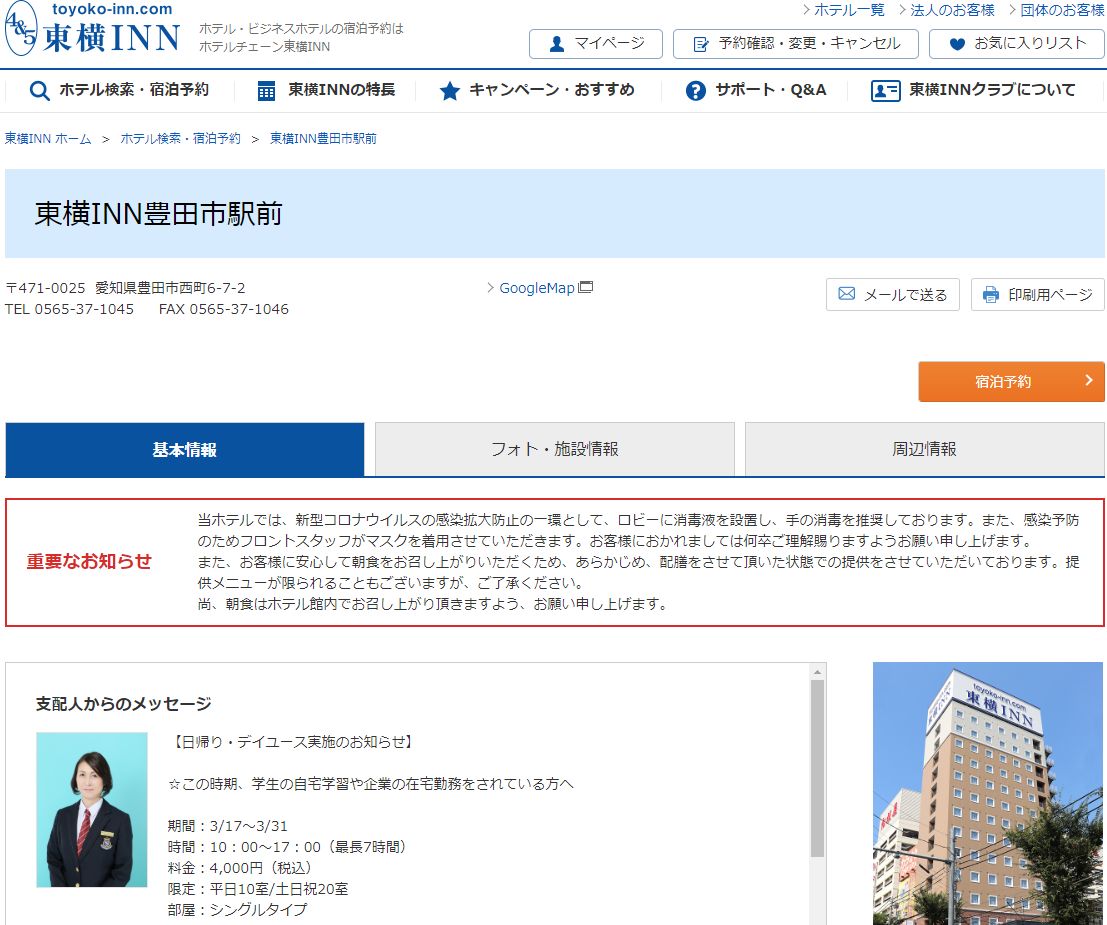The height and width of the screenshot is (925, 1107).
Task: Open 予約確認・変更・キャンセル
Action: point(796,44)
